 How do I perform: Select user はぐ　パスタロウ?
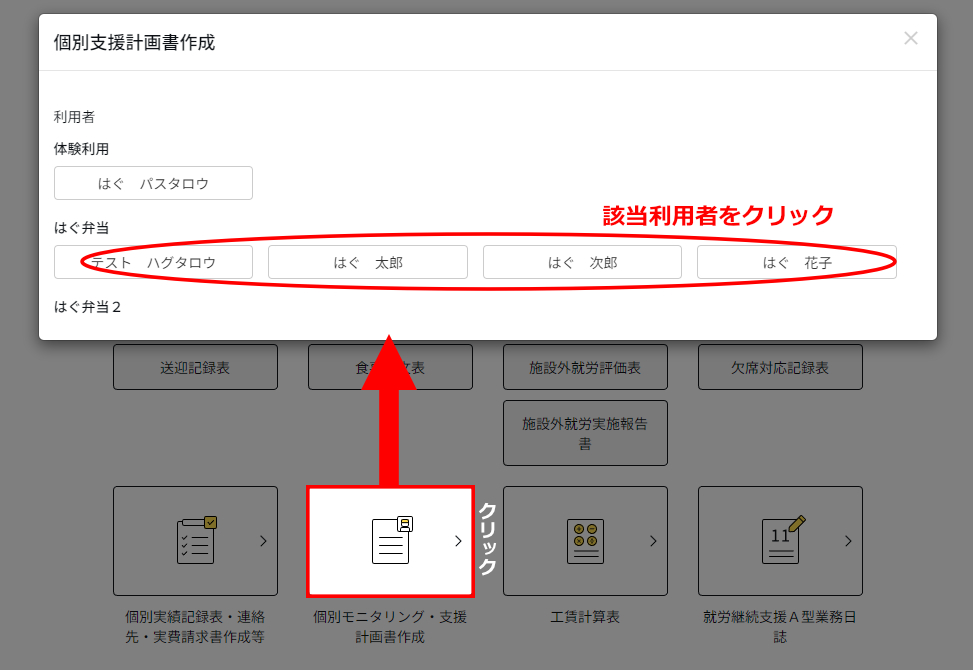[153, 183]
